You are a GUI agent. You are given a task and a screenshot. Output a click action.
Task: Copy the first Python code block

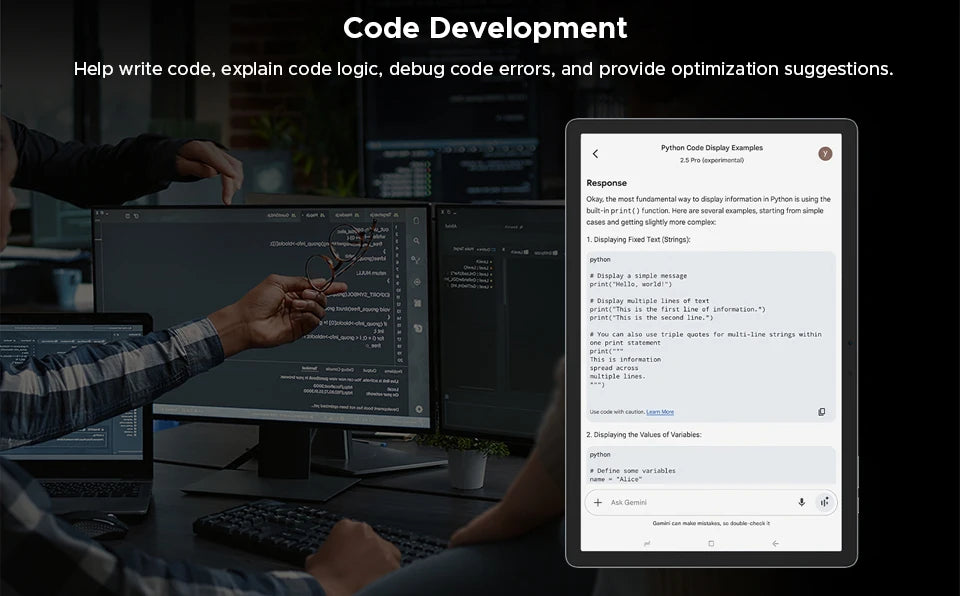pos(821,412)
